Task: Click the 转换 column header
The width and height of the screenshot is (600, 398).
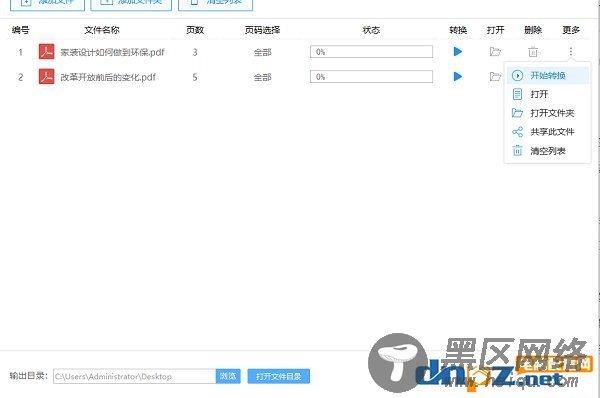Action: point(458,30)
